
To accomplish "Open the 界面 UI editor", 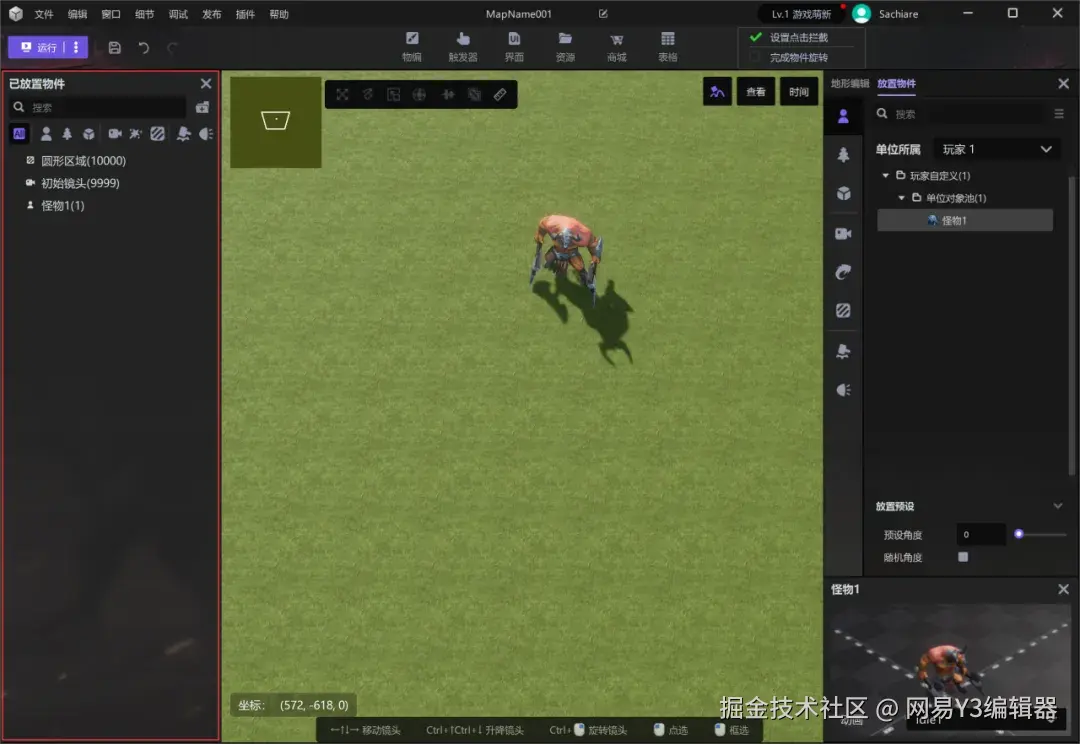I will (x=515, y=47).
